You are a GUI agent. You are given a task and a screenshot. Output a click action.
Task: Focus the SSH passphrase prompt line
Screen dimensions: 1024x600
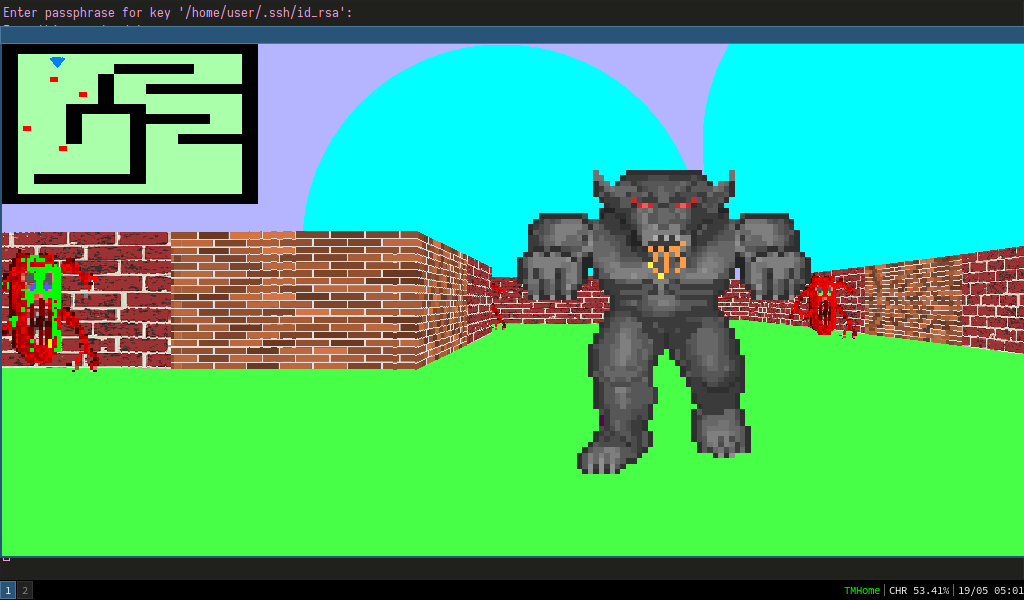coord(178,12)
